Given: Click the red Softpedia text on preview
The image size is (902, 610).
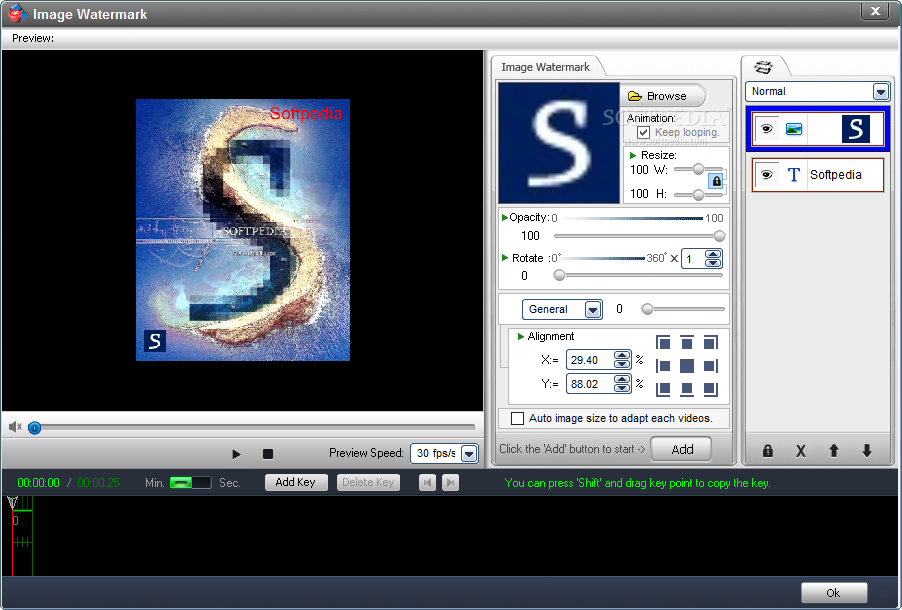Looking at the screenshot, I should pos(305,113).
